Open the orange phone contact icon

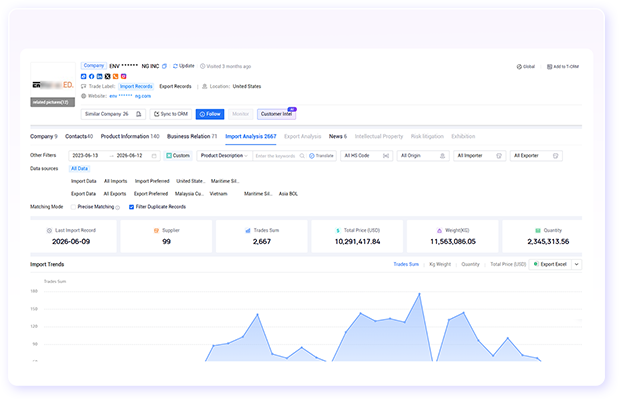(115, 76)
